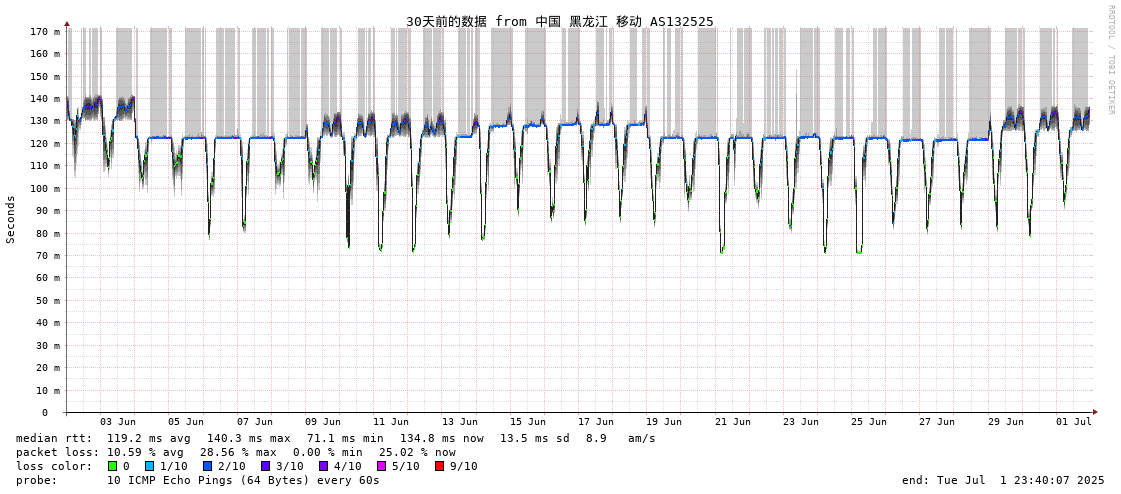This screenshot has height=494, width=1121.
Task: Click the "loss color:" legend label
Action: coord(54,466)
